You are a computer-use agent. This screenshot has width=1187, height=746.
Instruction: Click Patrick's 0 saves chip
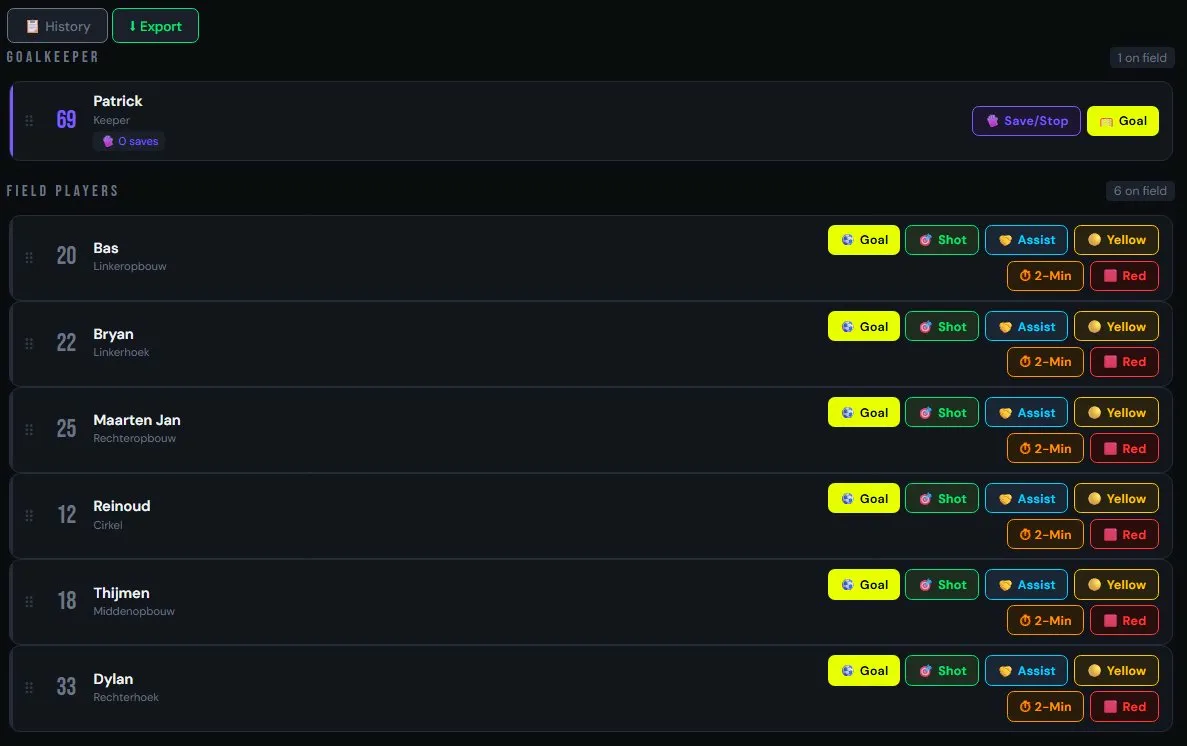pyautogui.click(x=128, y=141)
